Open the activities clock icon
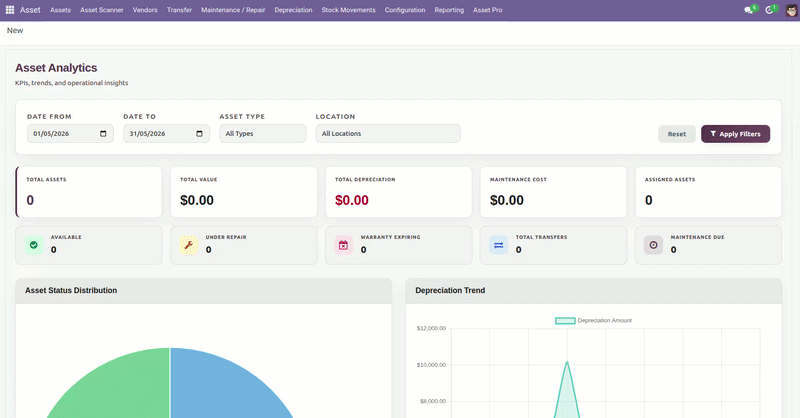The width and height of the screenshot is (800, 418). point(769,10)
